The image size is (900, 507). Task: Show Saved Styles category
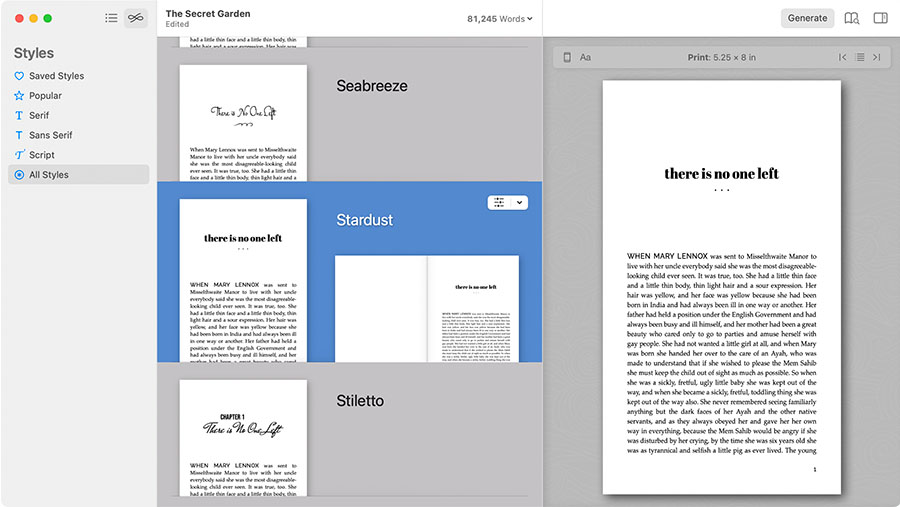[79, 76]
